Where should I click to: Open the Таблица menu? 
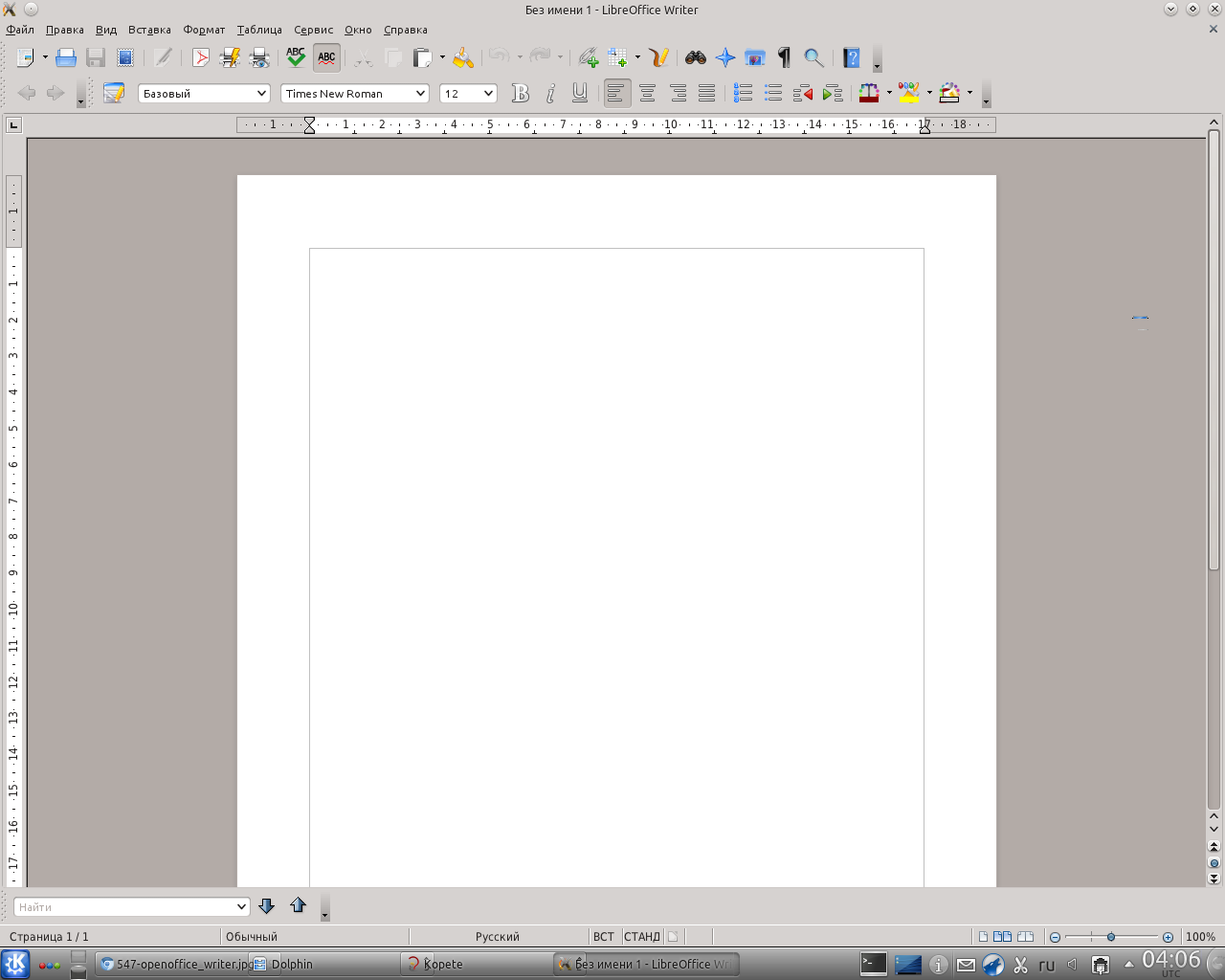(x=259, y=30)
